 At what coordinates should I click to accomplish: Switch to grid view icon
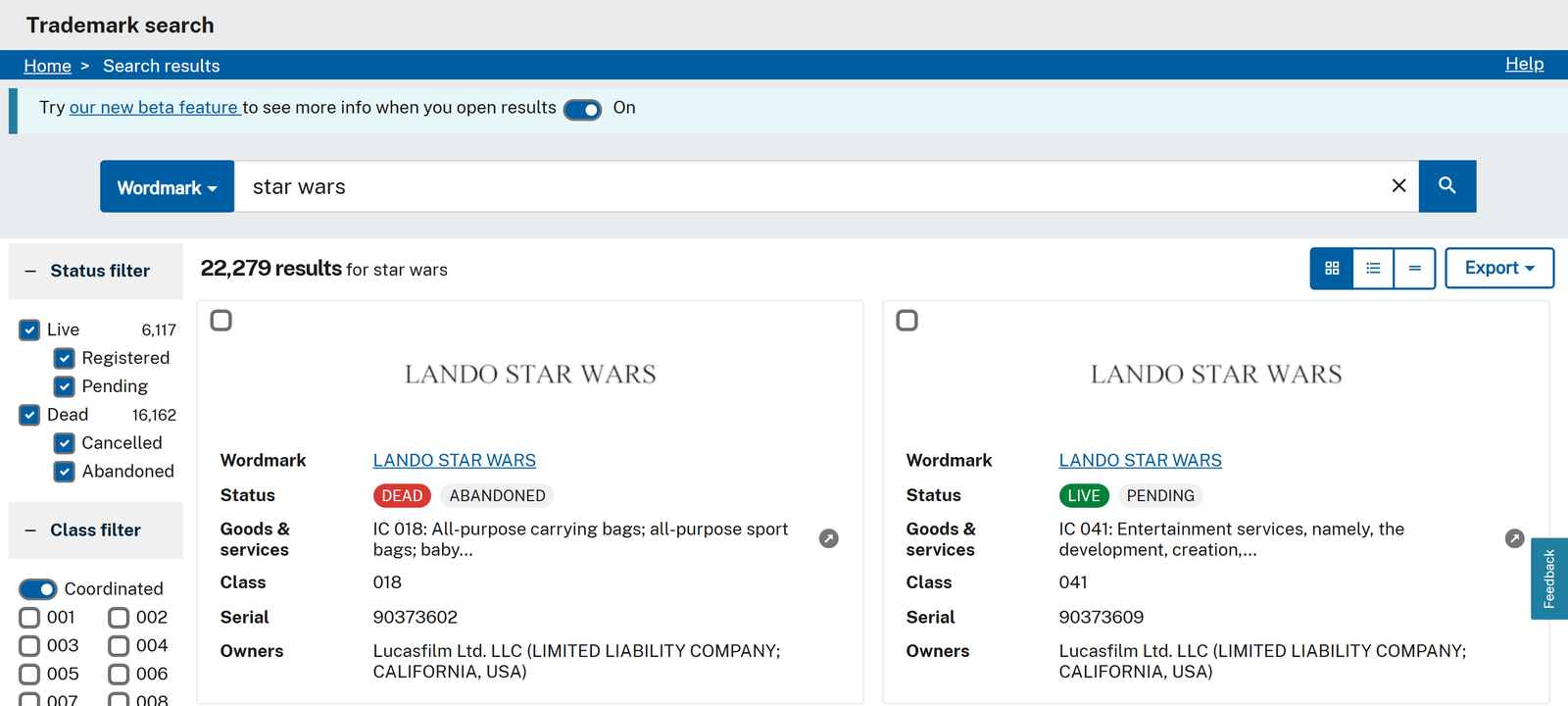point(1332,269)
